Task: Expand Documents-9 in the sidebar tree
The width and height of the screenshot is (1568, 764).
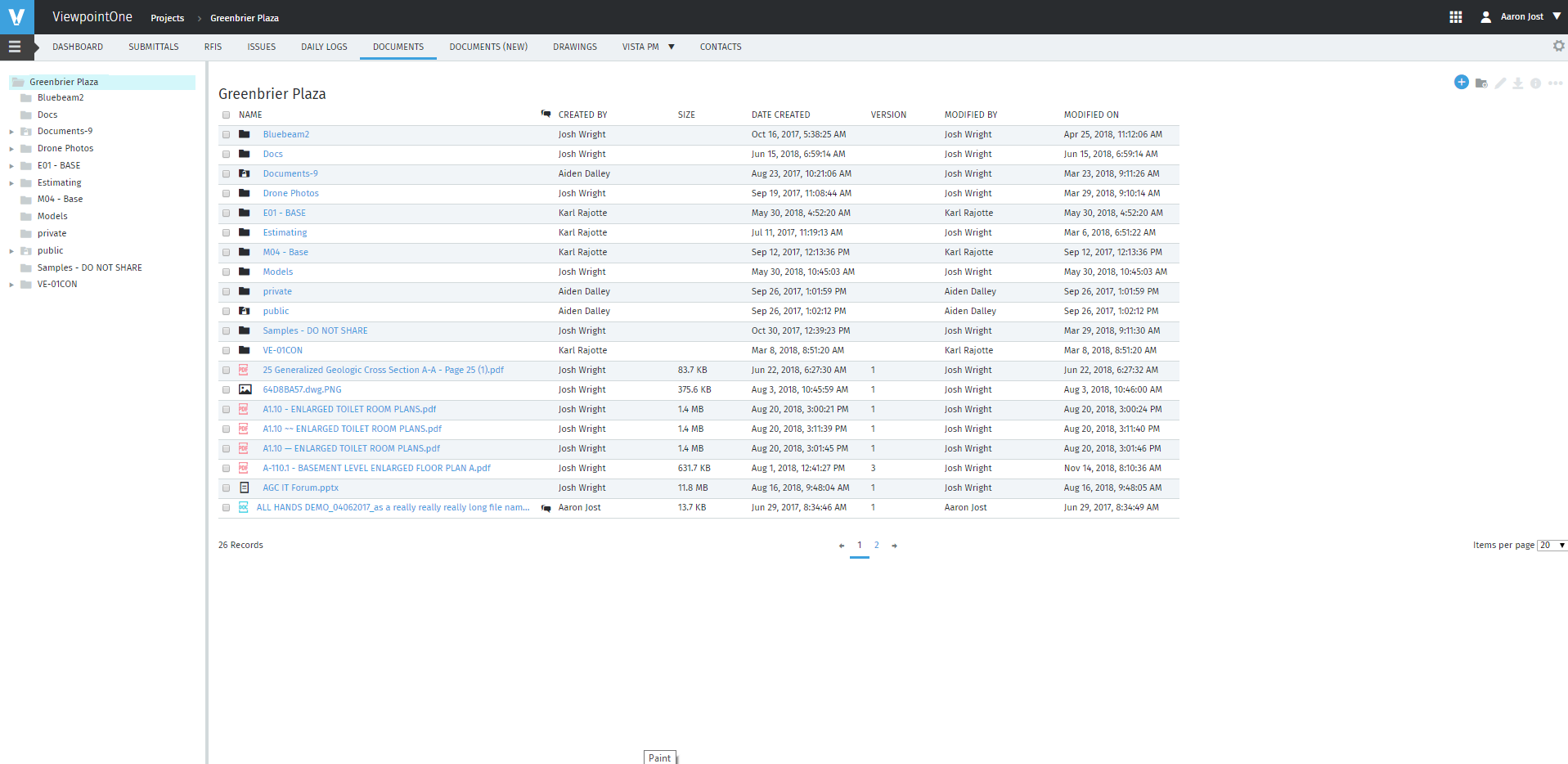Action: [10, 131]
